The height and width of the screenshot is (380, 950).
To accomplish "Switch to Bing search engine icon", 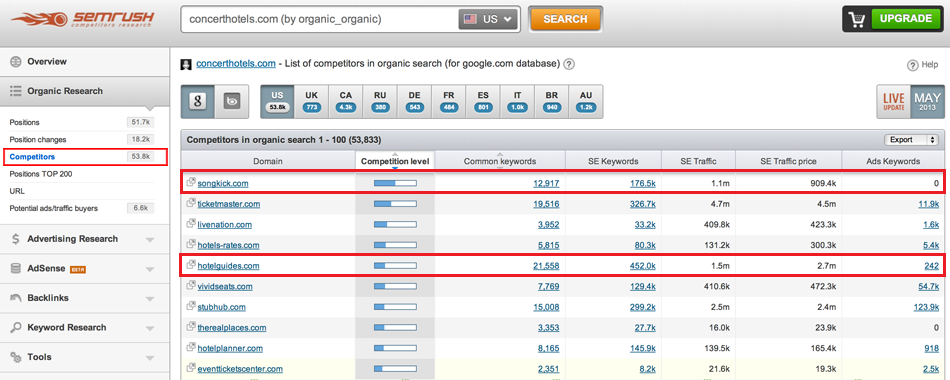I will [x=232, y=102].
